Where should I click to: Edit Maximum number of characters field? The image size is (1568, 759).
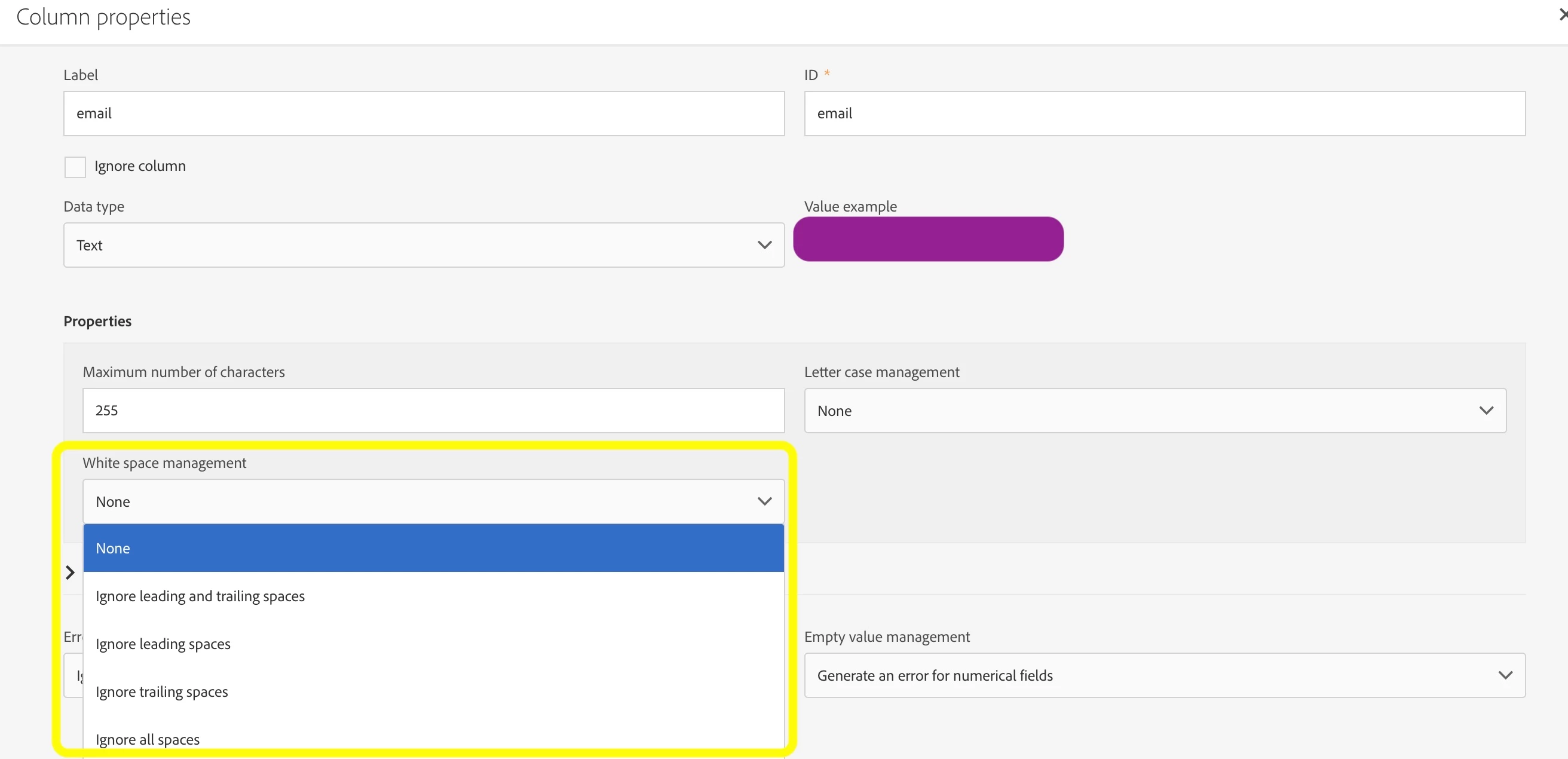[432, 410]
